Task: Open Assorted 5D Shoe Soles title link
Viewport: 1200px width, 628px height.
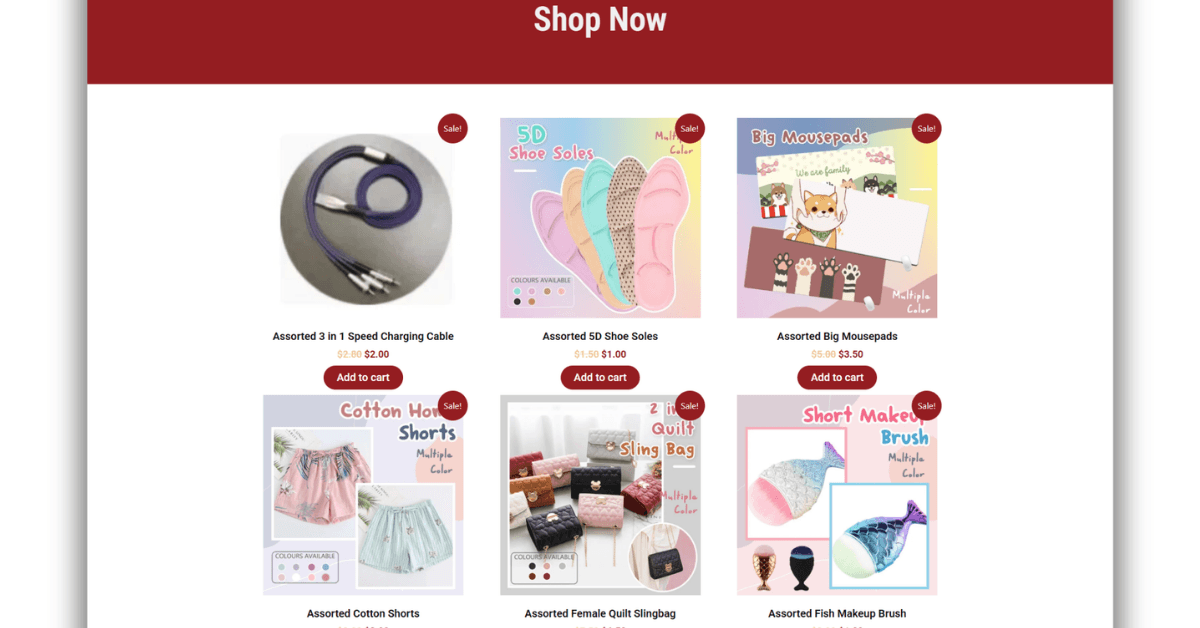Action: click(x=600, y=336)
